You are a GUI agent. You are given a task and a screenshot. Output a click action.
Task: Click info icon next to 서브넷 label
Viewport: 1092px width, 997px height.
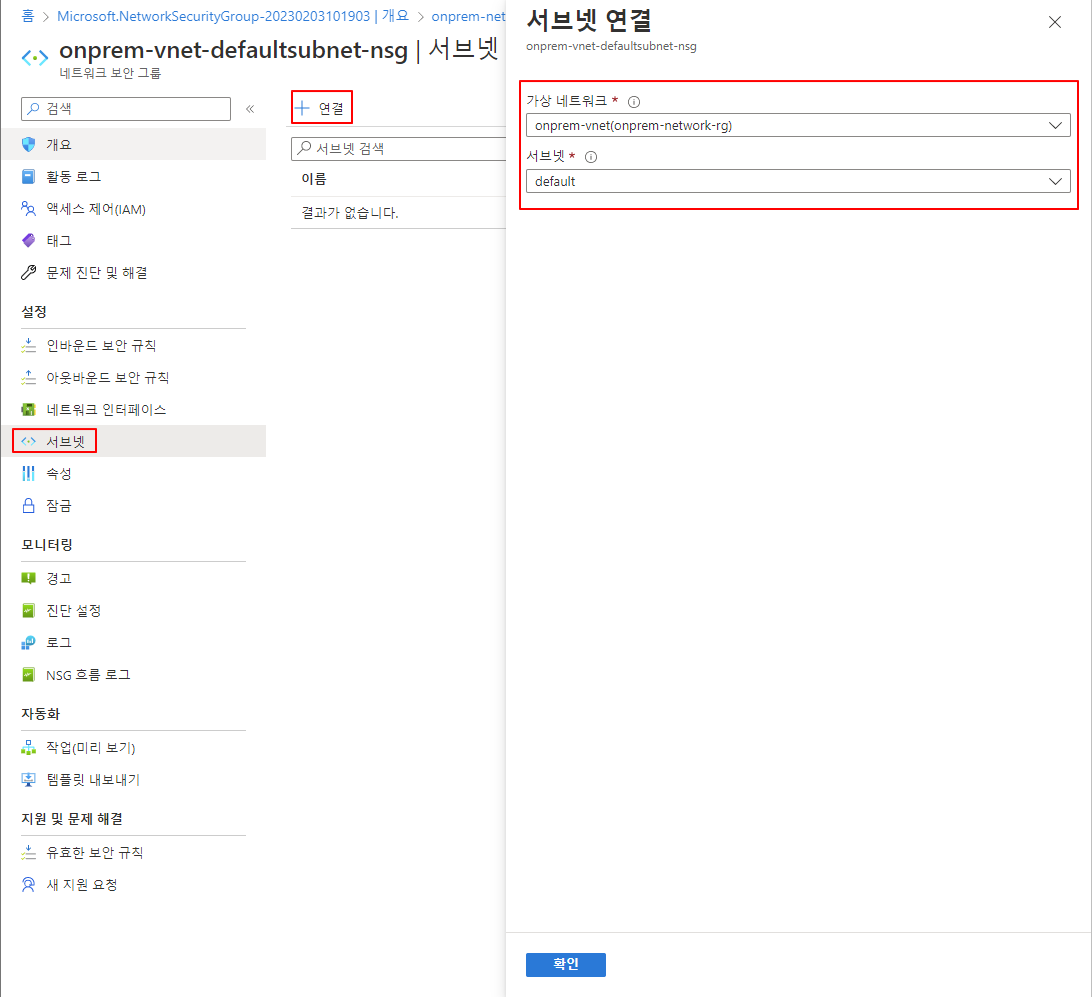point(591,157)
